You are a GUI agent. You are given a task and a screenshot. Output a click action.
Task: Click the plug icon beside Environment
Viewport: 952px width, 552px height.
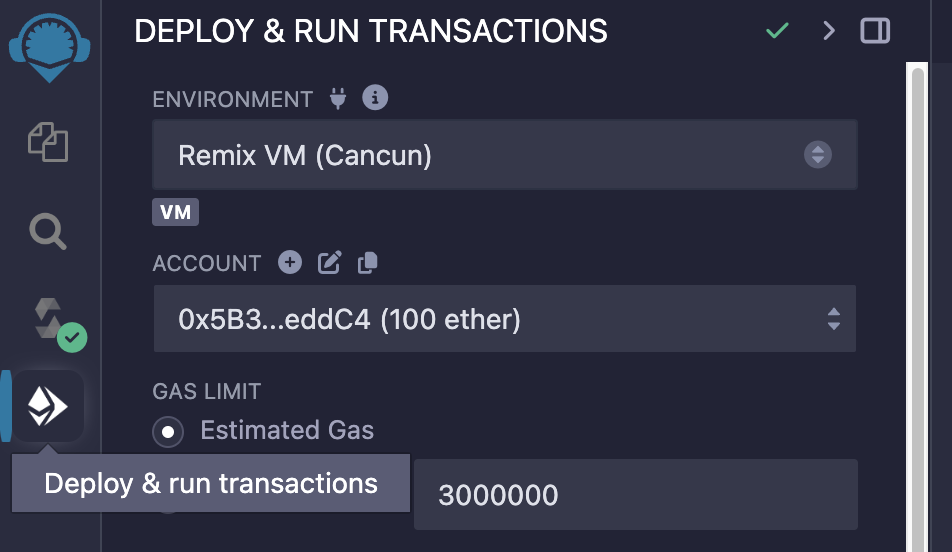[x=337, y=99]
